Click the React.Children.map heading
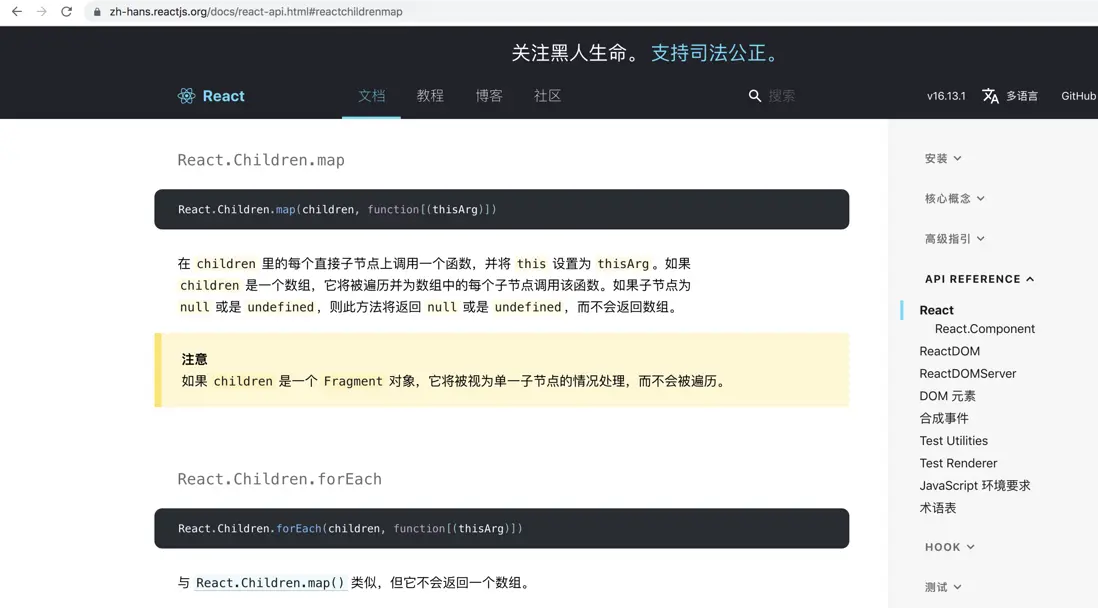The height and width of the screenshot is (608, 1098). pyautogui.click(x=260, y=160)
